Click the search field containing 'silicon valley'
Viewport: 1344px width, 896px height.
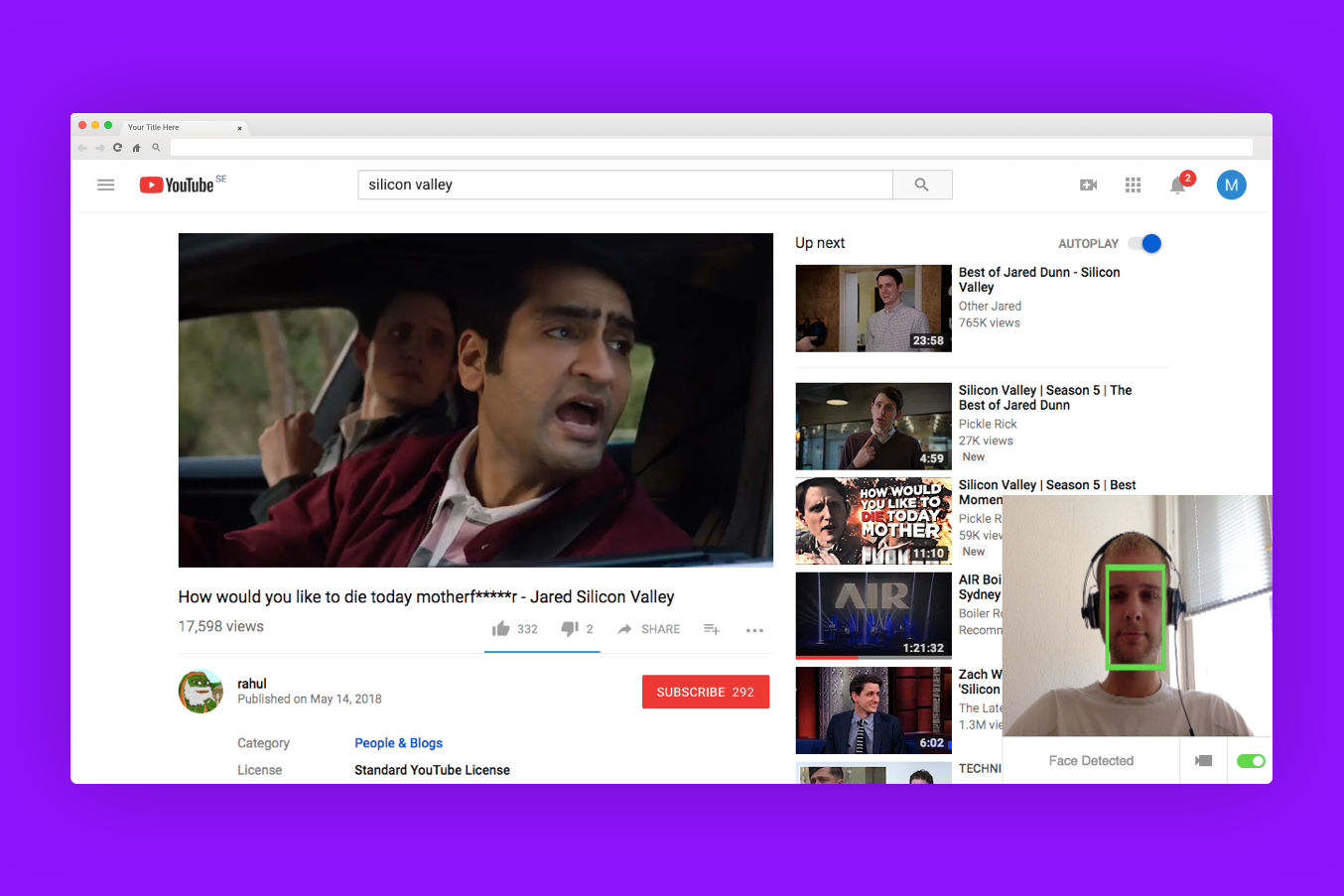tap(624, 185)
